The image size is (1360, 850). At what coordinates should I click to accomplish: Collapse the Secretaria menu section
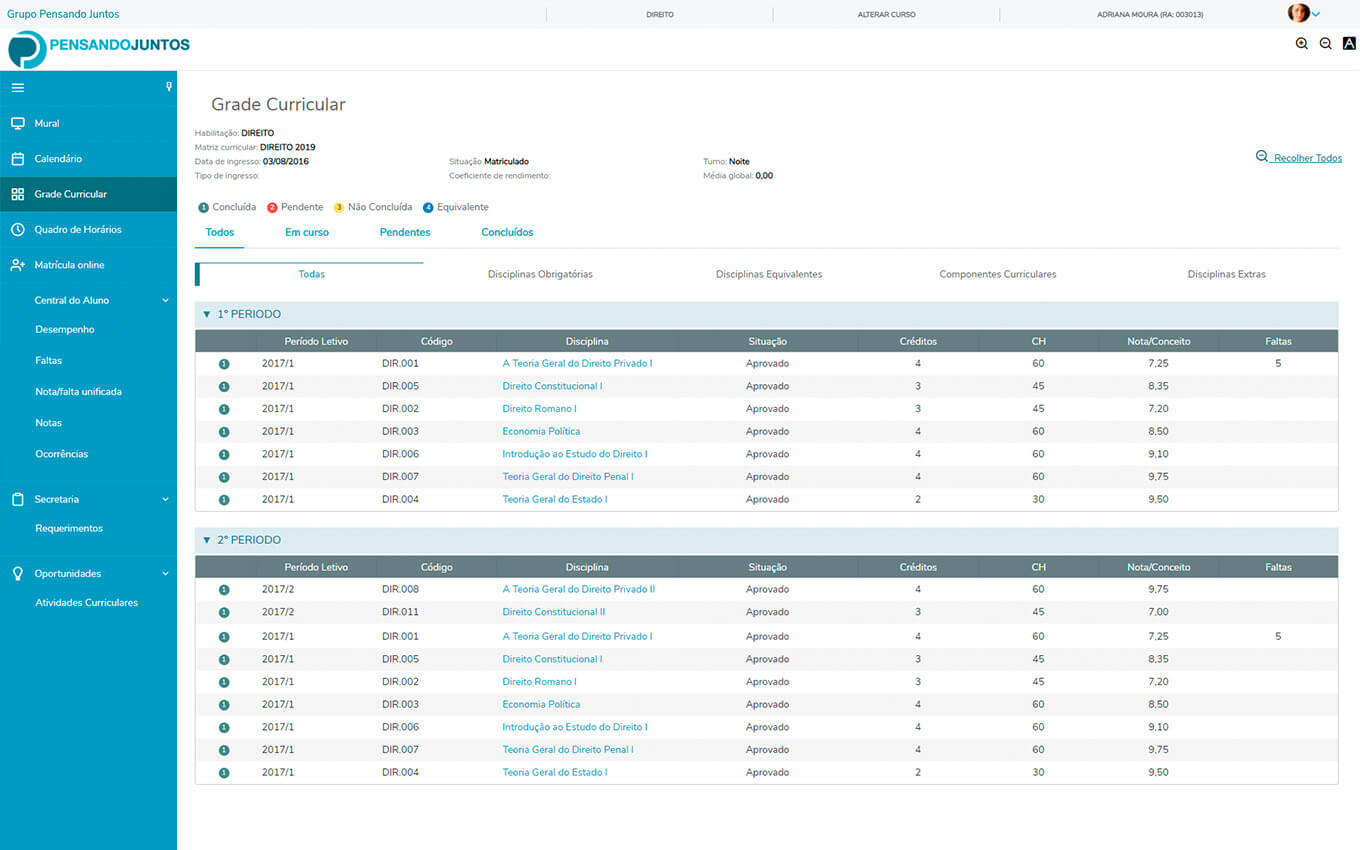click(x=166, y=499)
